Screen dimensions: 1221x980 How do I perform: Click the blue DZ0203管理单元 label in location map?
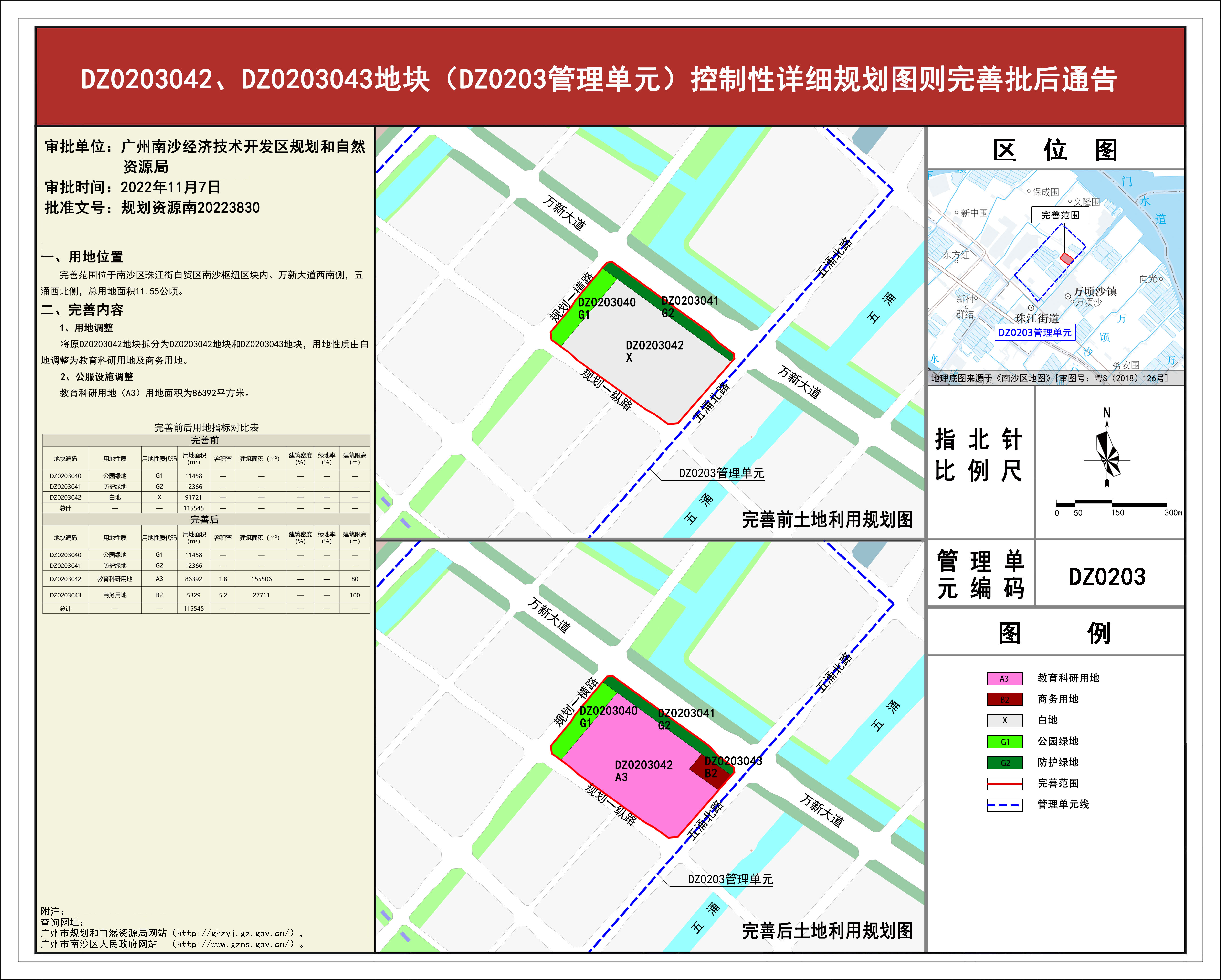pyautogui.click(x=1035, y=332)
